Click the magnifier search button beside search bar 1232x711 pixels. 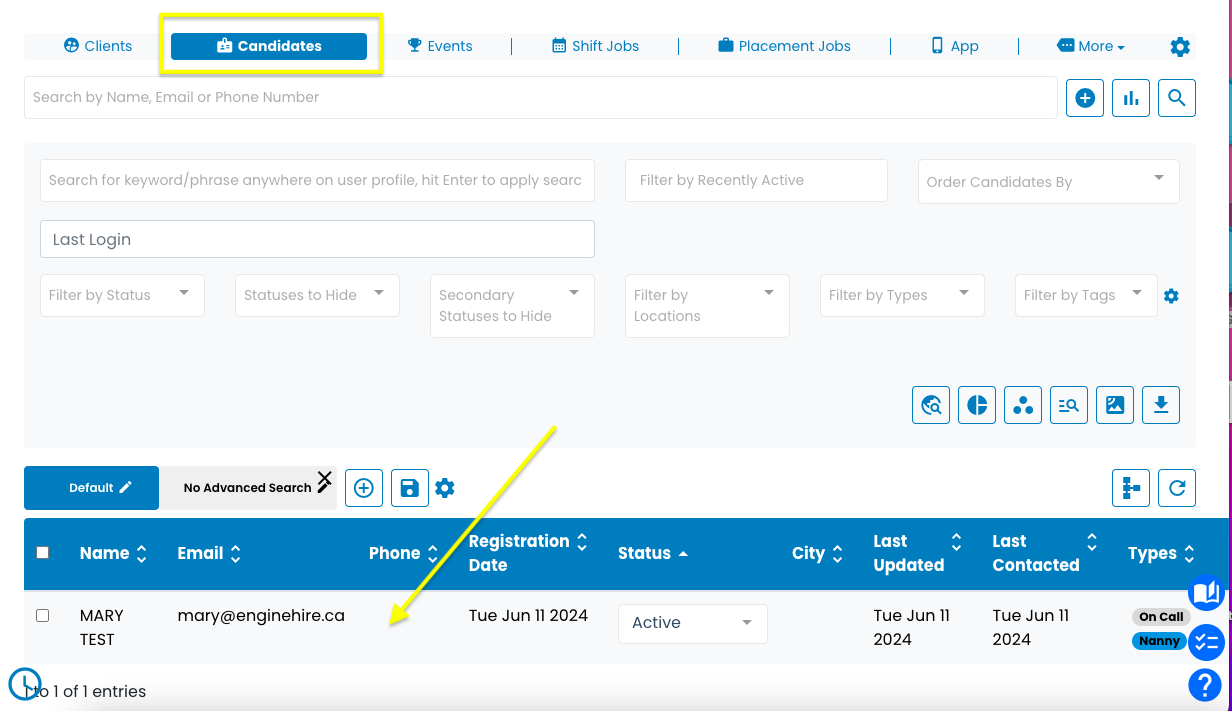1177,98
